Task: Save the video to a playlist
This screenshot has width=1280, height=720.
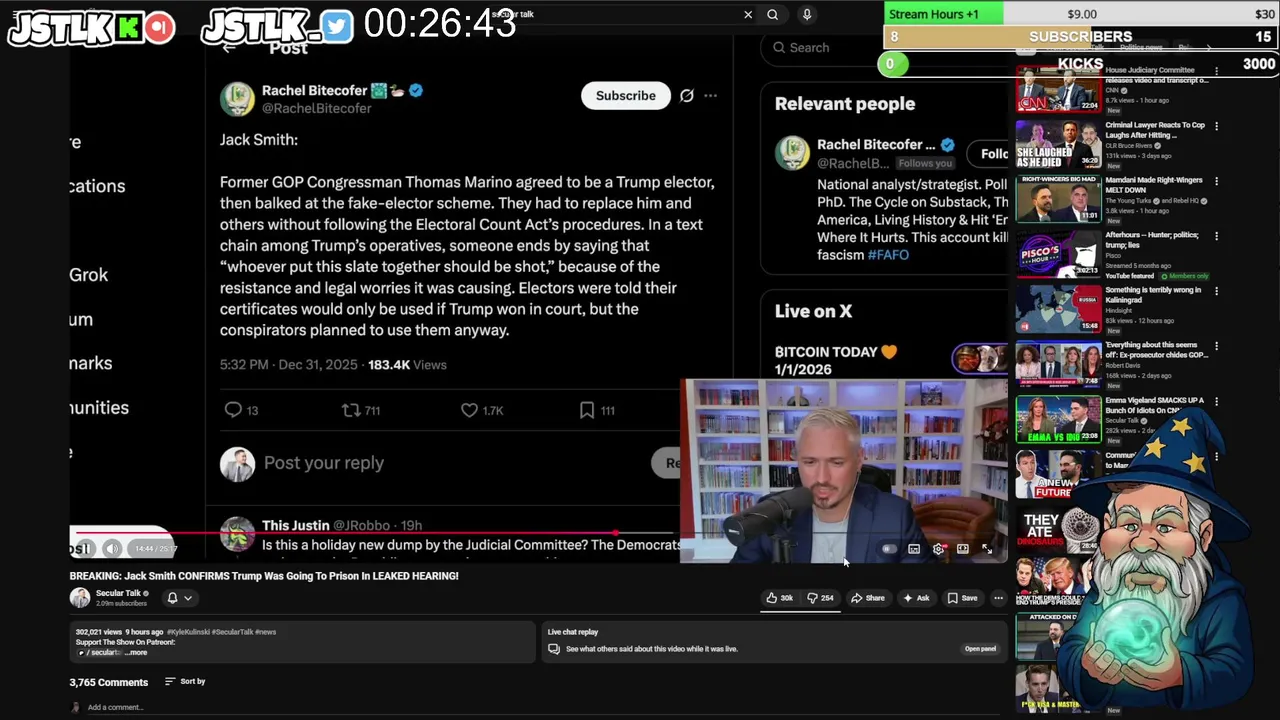Action: click(963, 598)
